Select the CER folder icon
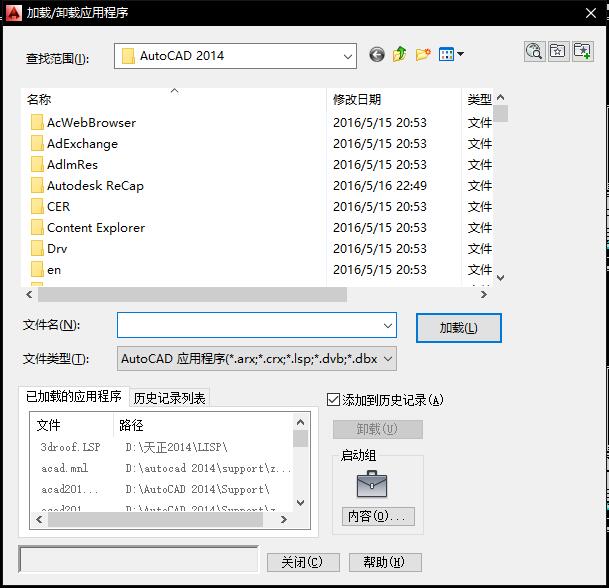This screenshot has height=588, width=609. [37, 206]
